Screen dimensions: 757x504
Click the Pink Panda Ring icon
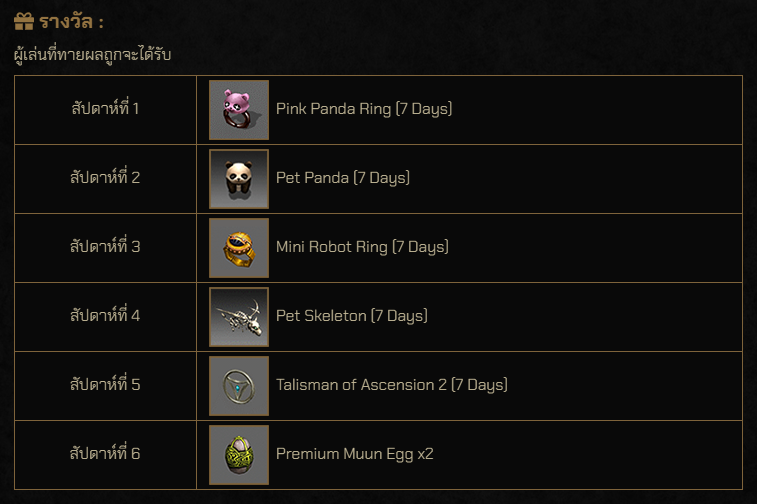(x=238, y=109)
